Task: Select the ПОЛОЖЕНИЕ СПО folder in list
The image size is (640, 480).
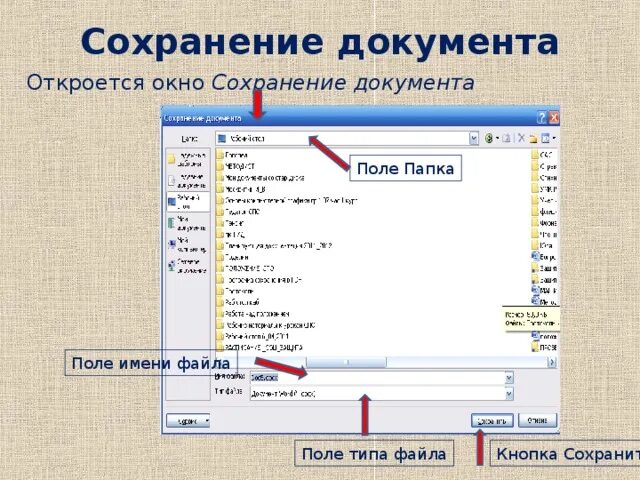Action: pyautogui.click(x=245, y=269)
